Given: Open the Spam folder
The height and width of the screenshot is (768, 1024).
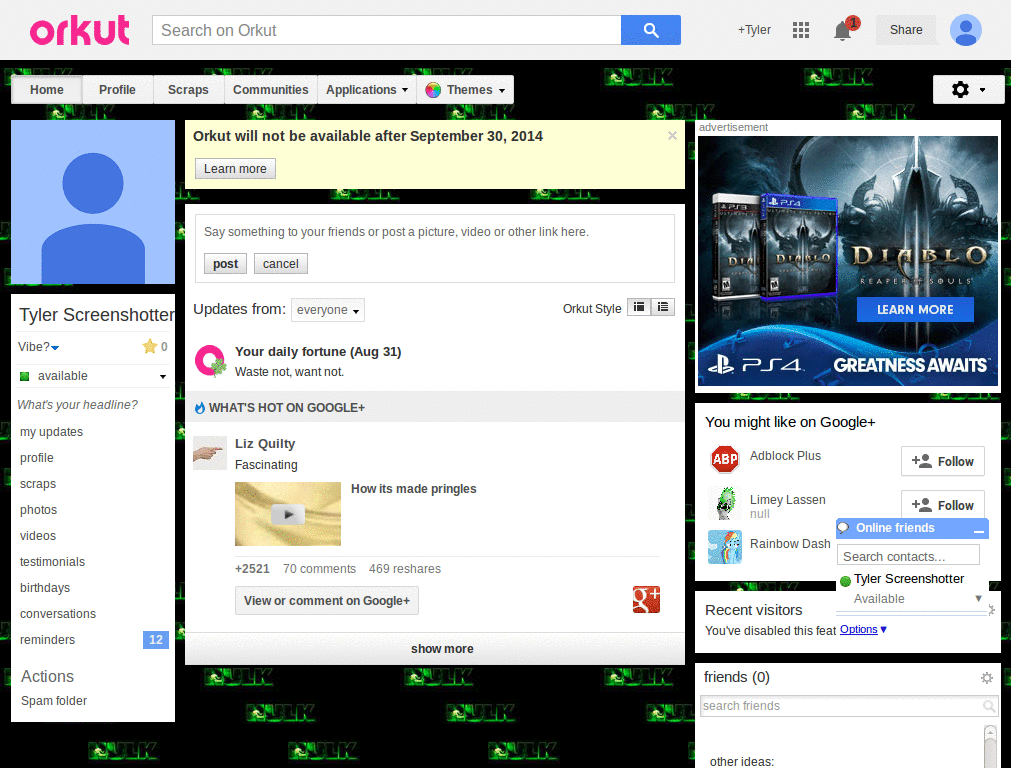Looking at the screenshot, I should pyautogui.click(x=54, y=701).
